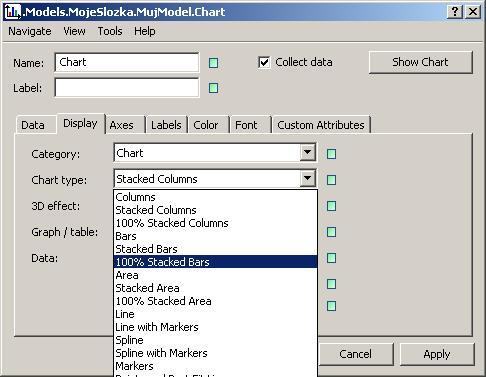Switch to the Labels tab
The height and width of the screenshot is (377, 486).
point(166,125)
